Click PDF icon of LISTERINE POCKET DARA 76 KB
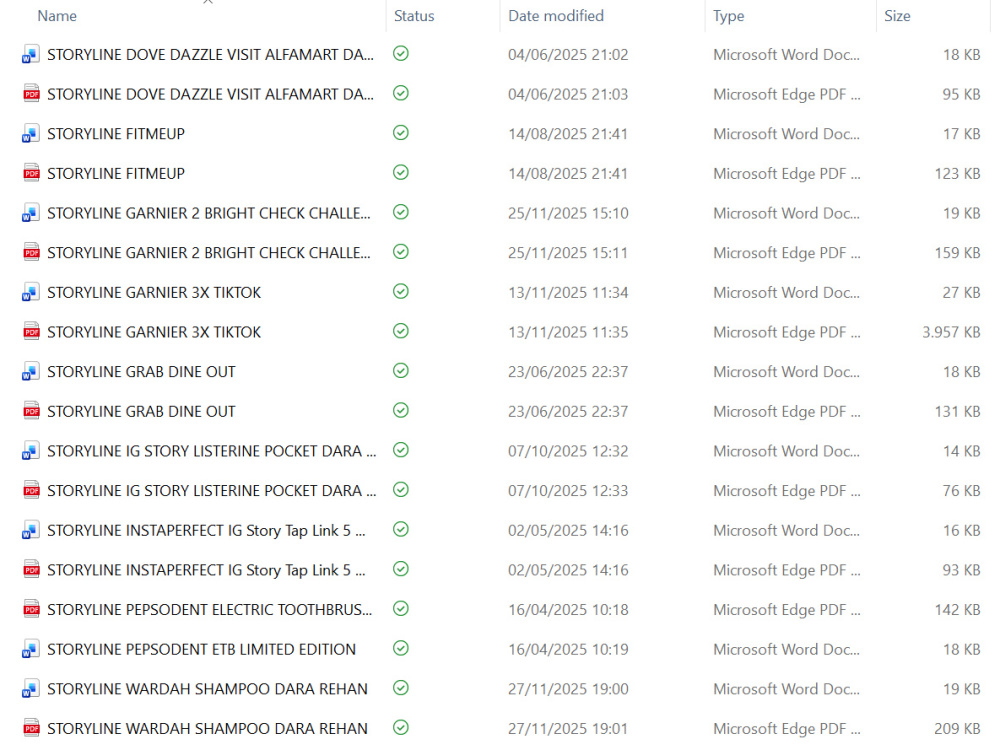Image resolution: width=1000 pixels, height=750 pixels. click(x=31, y=490)
